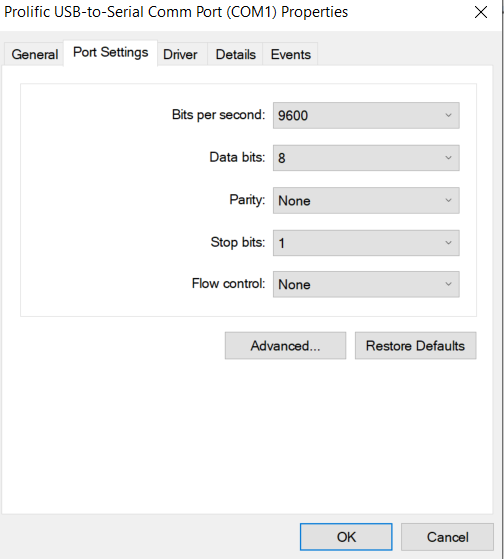Open the Stop bits field showing 1
This screenshot has width=504, height=559.
(x=366, y=243)
